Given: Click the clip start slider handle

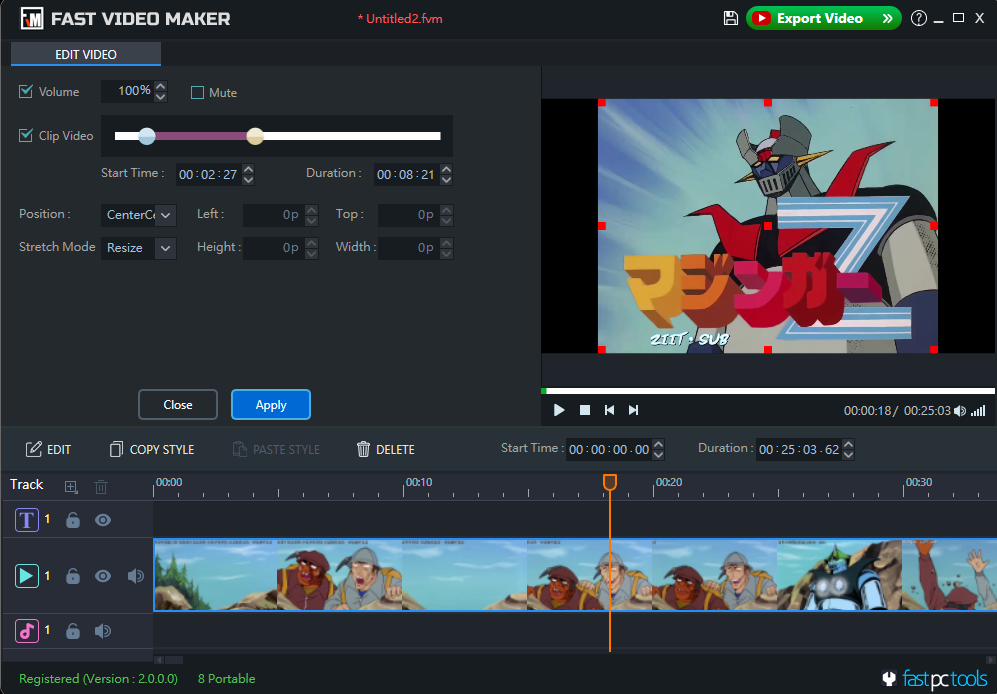Looking at the screenshot, I should coord(147,135).
